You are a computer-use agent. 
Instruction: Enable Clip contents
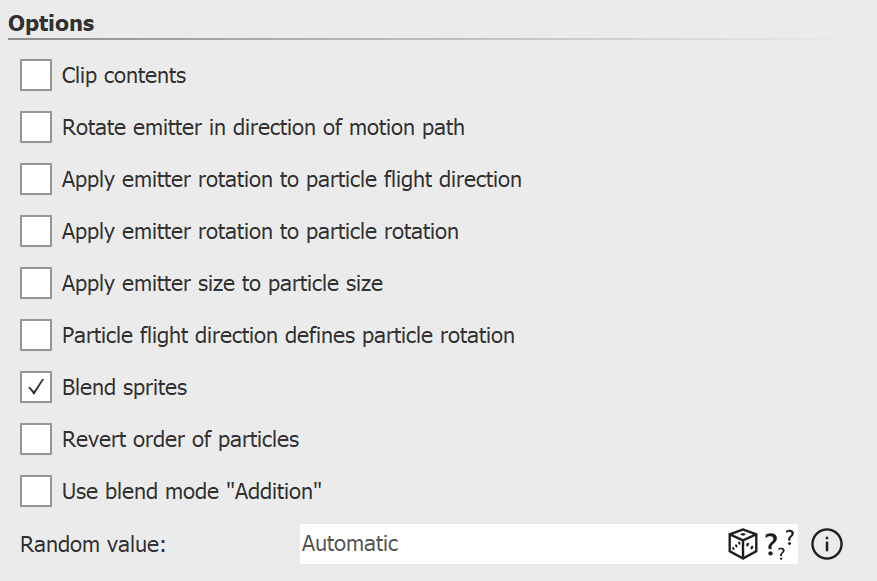point(35,74)
